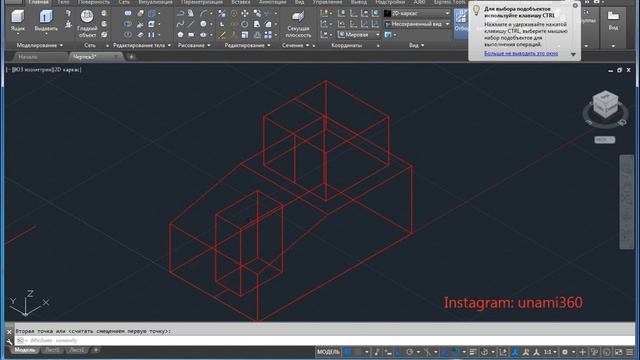Click the command line input field

[324, 340]
